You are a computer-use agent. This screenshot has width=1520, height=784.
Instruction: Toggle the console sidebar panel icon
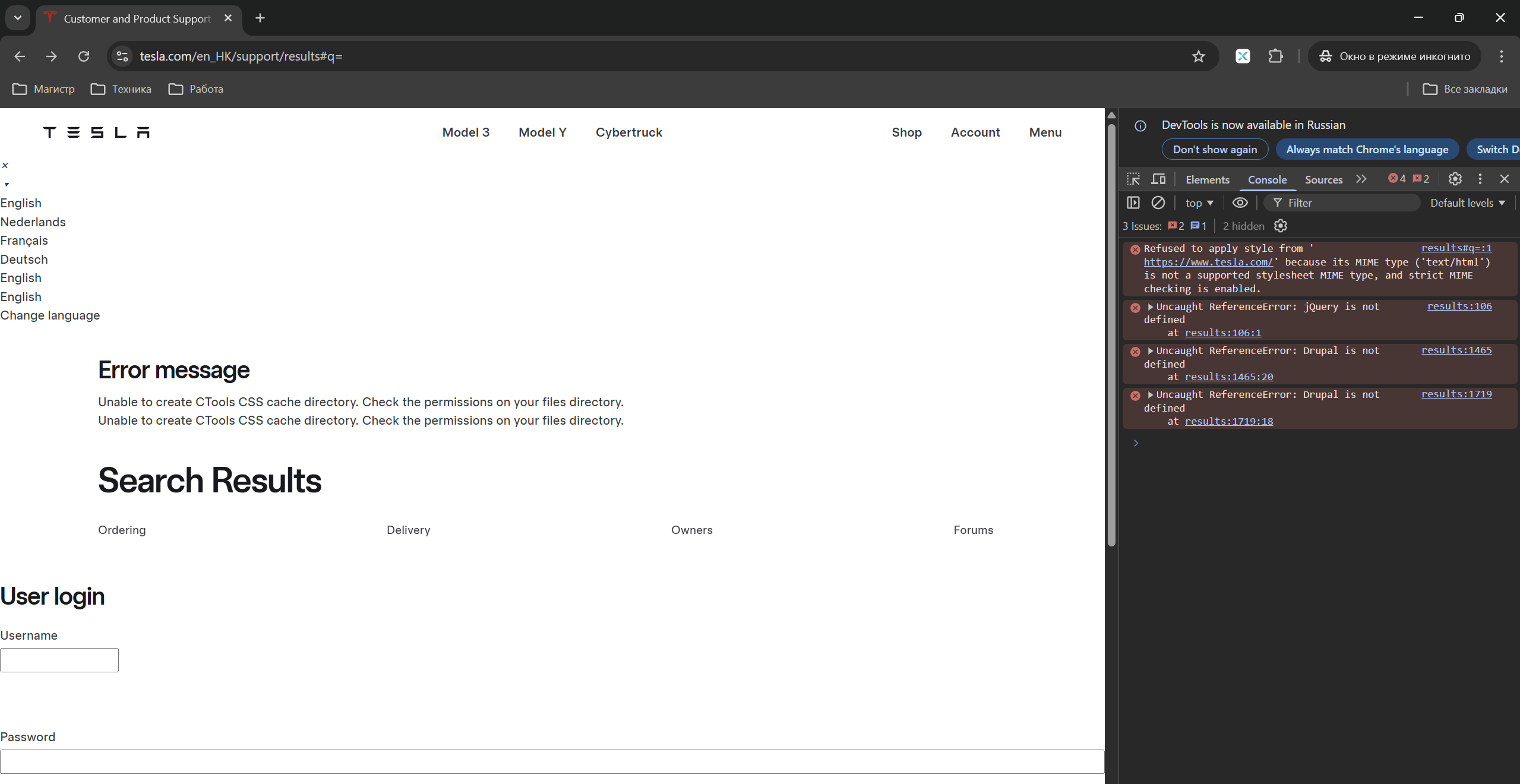pos(1133,203)
